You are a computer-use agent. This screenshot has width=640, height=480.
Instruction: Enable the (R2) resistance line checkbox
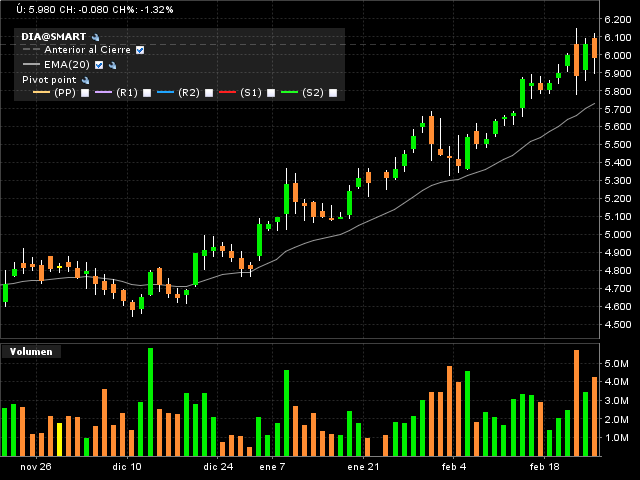pyautogui.click(x=209, y=93)
